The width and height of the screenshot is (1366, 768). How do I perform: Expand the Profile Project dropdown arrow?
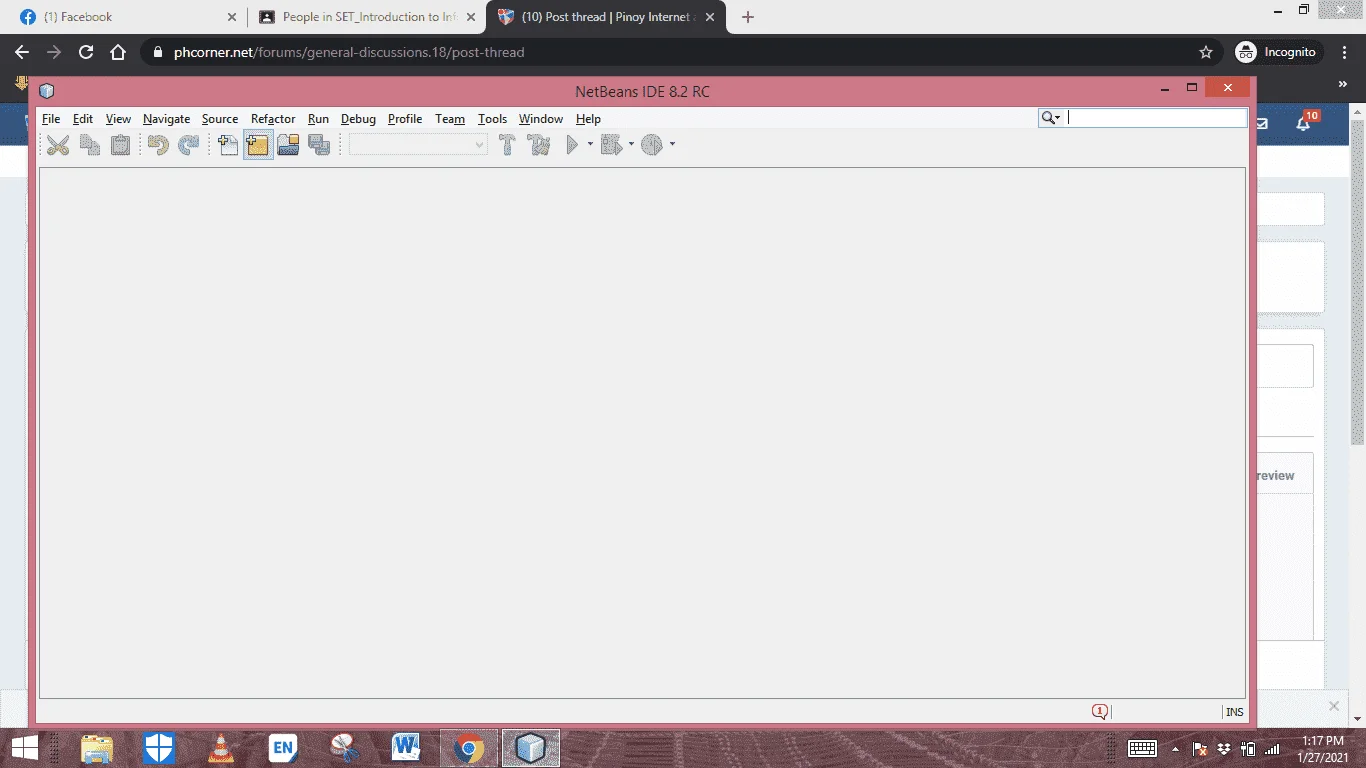click(x=672, y=145)
